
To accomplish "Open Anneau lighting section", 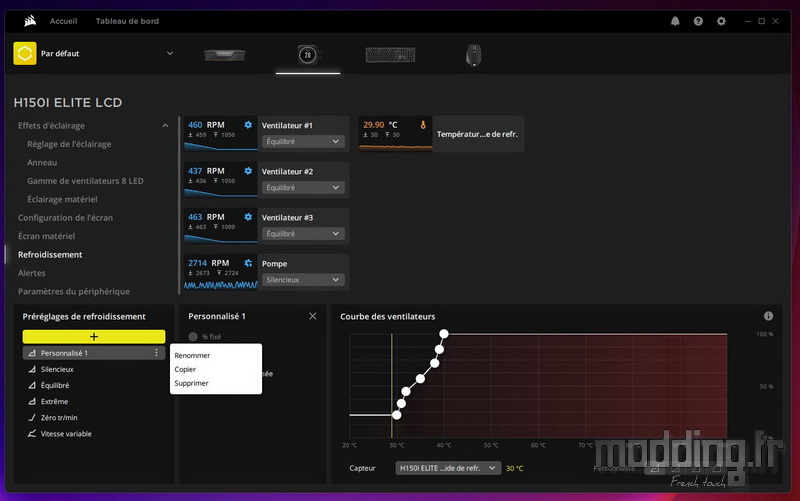I will pos(42,162).
